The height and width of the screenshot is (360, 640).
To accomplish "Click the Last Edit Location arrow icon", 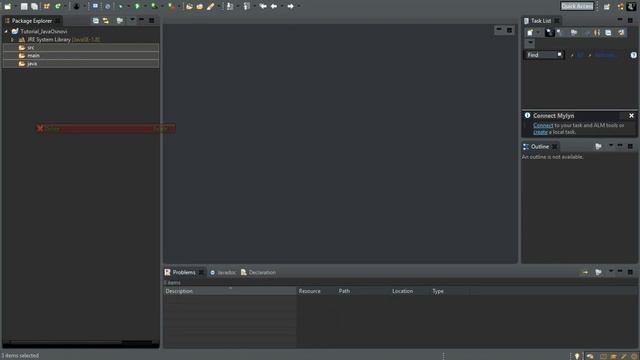I will (263, 6).
